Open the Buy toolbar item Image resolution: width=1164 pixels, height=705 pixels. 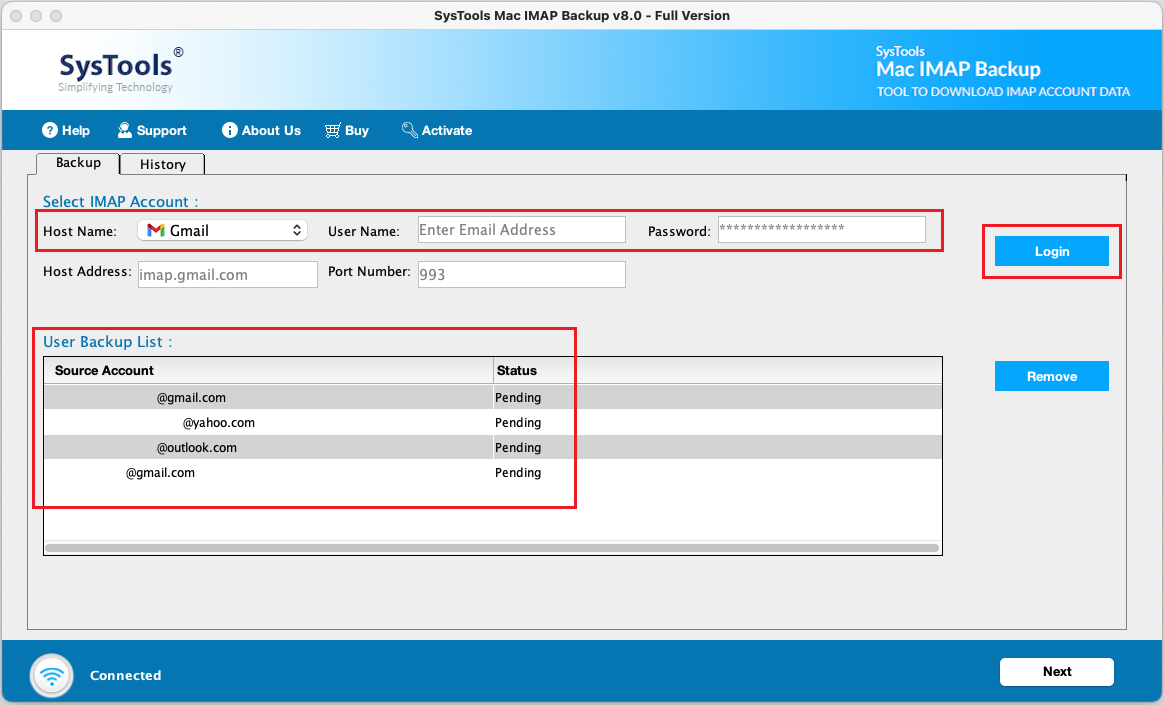point(347,131)
